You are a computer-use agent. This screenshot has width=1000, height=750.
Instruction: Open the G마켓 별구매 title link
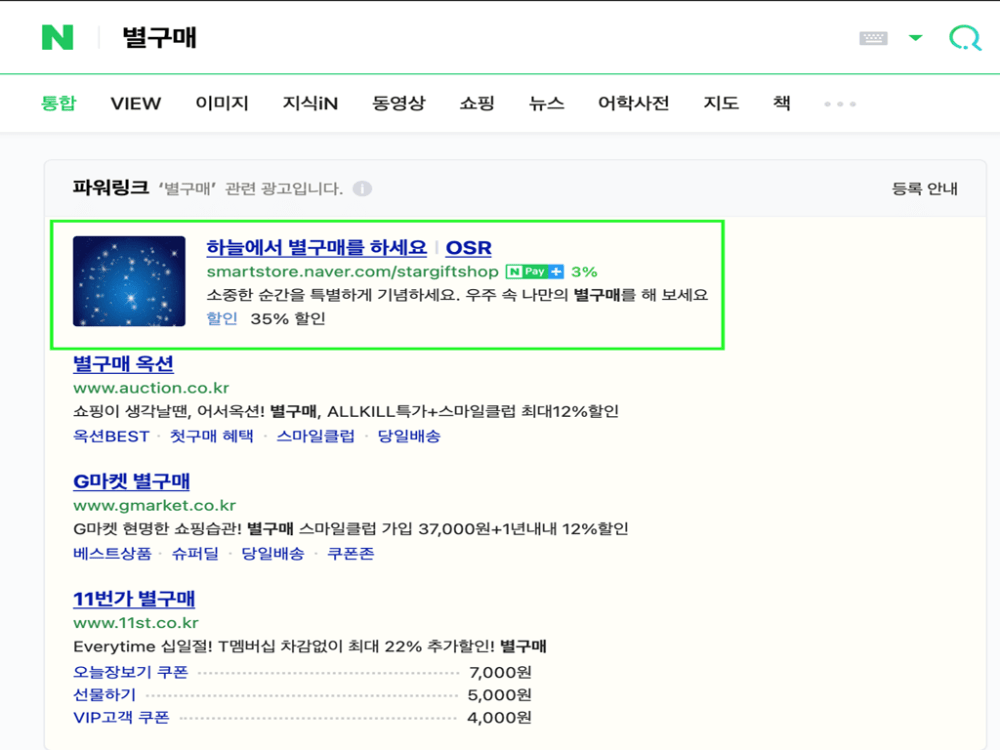131,482
